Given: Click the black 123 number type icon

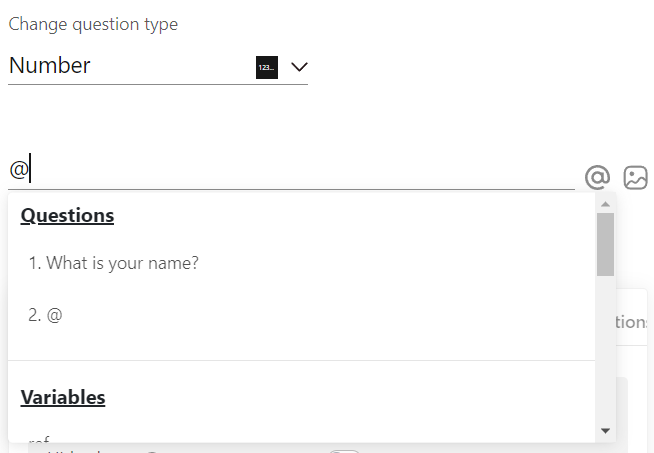Looking at the screenshot, I should point(267,67).
